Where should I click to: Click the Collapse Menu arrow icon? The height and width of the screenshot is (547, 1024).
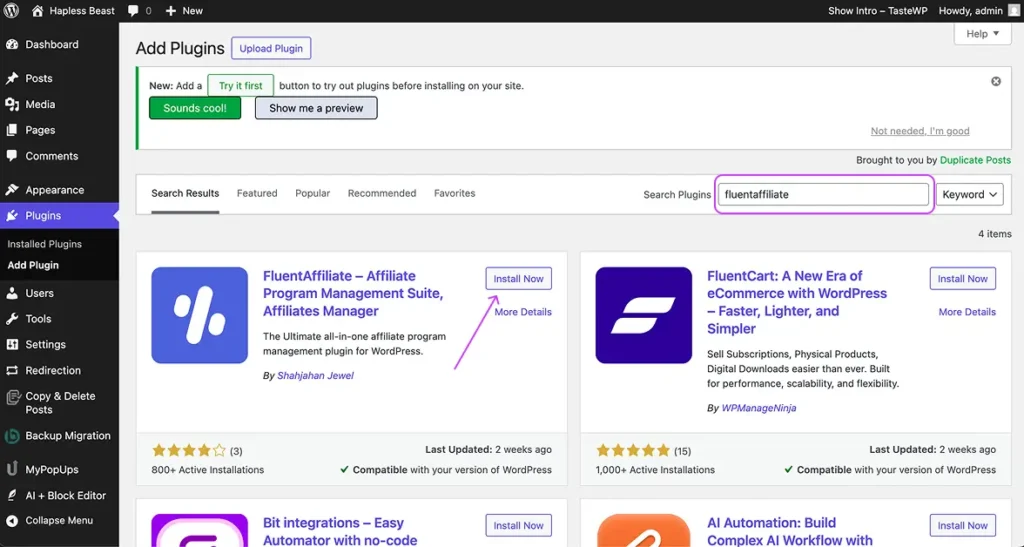tap(12, 520)
